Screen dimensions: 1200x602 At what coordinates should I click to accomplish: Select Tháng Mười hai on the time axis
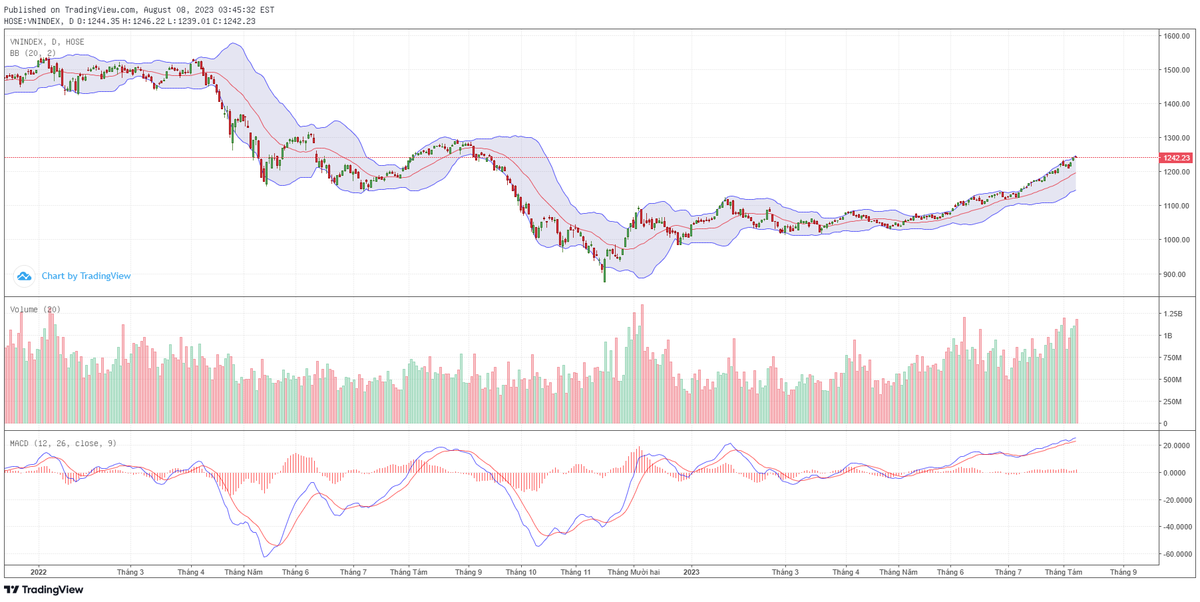tap(634, 572)
